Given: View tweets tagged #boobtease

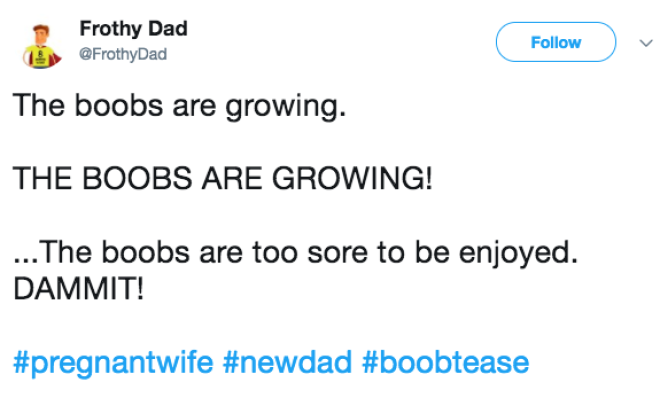Looking at the screenshot, I should coord(445,363).
